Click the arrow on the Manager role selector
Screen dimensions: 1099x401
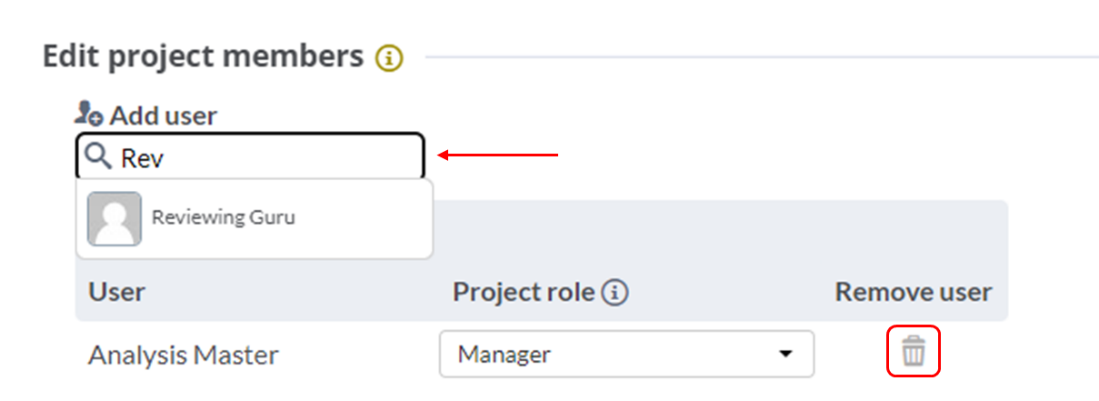pos(786,355)
